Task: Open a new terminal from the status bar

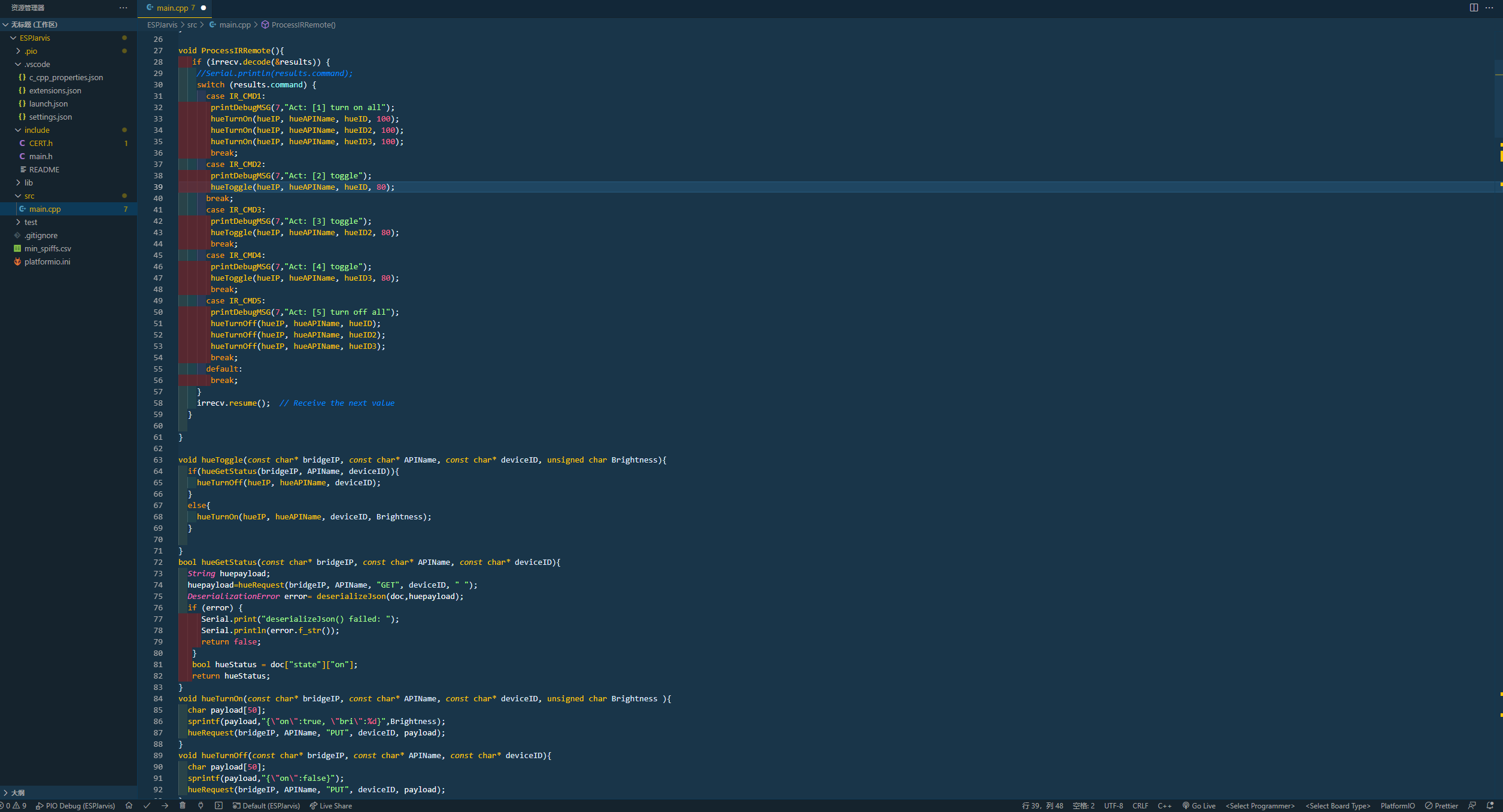Action: tap(218, 805)
